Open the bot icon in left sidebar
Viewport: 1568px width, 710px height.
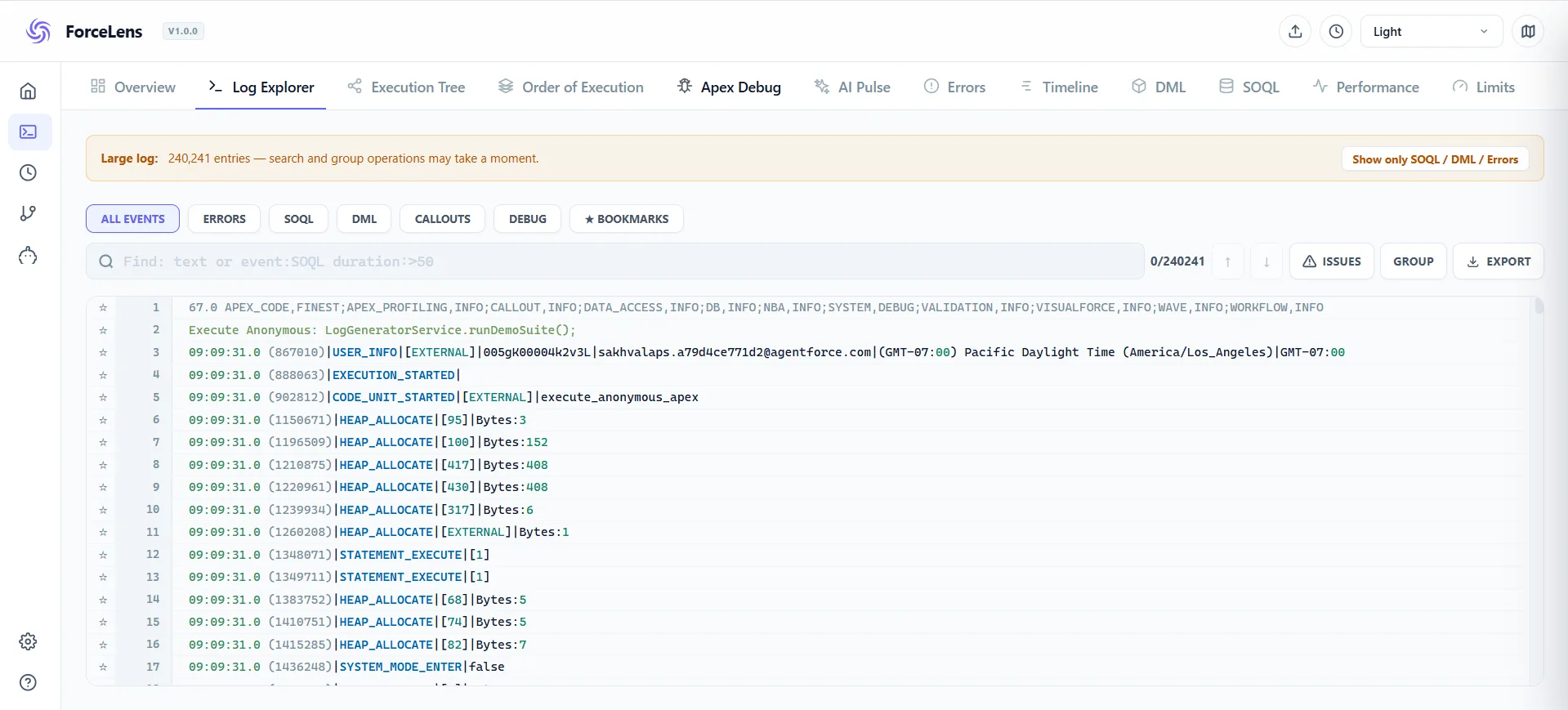(29, 256)
